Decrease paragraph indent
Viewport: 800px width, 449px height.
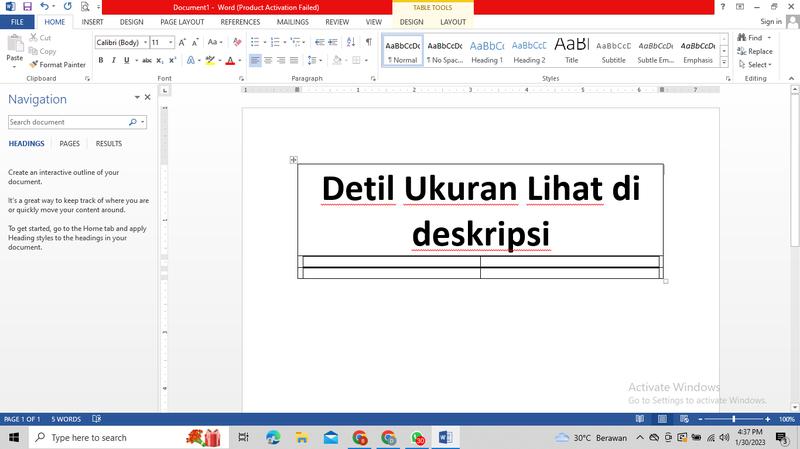[x=320, y=42]
